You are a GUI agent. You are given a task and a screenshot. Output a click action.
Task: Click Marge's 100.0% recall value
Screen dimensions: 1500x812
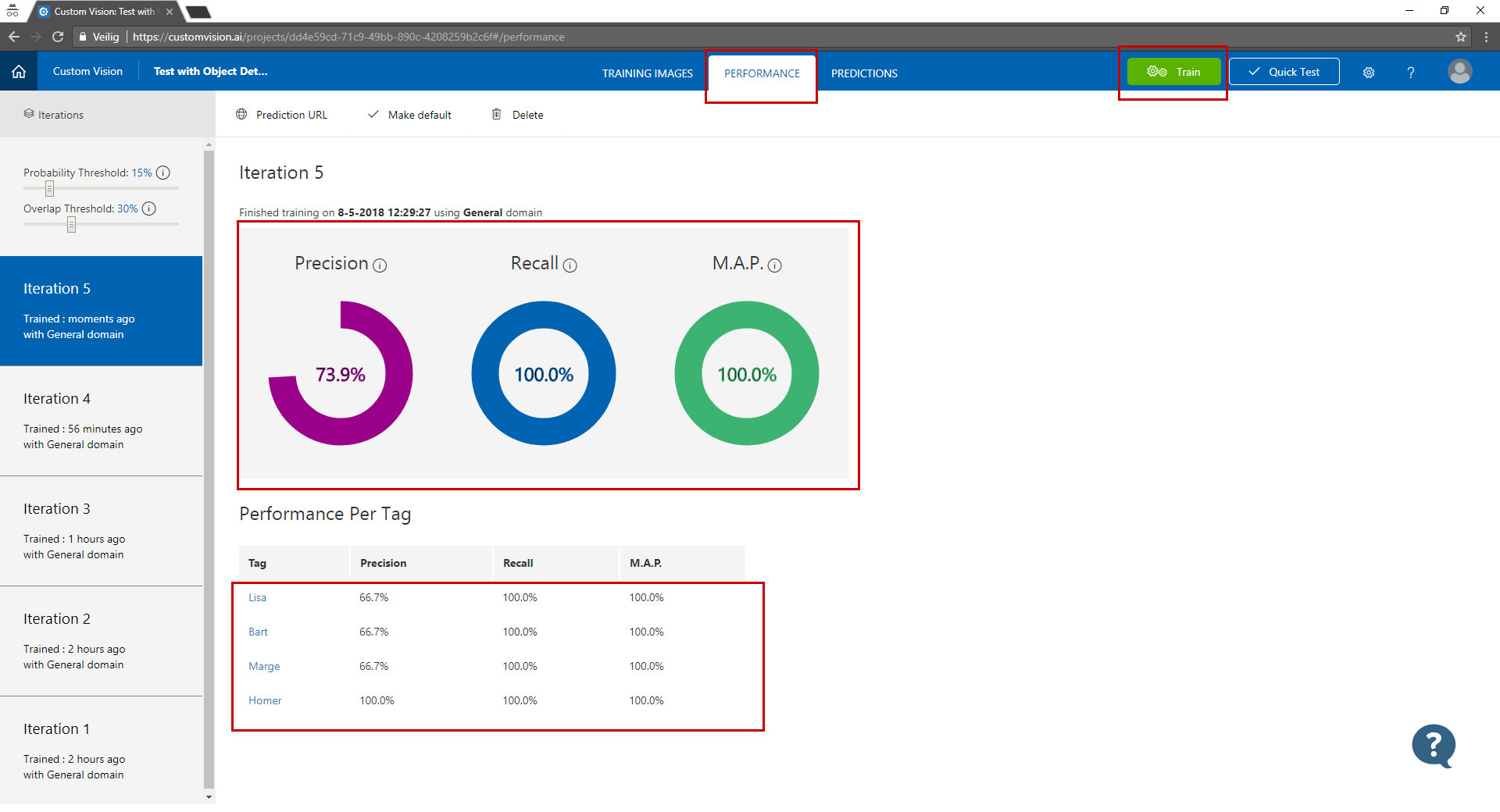click(x=520, y=666)
